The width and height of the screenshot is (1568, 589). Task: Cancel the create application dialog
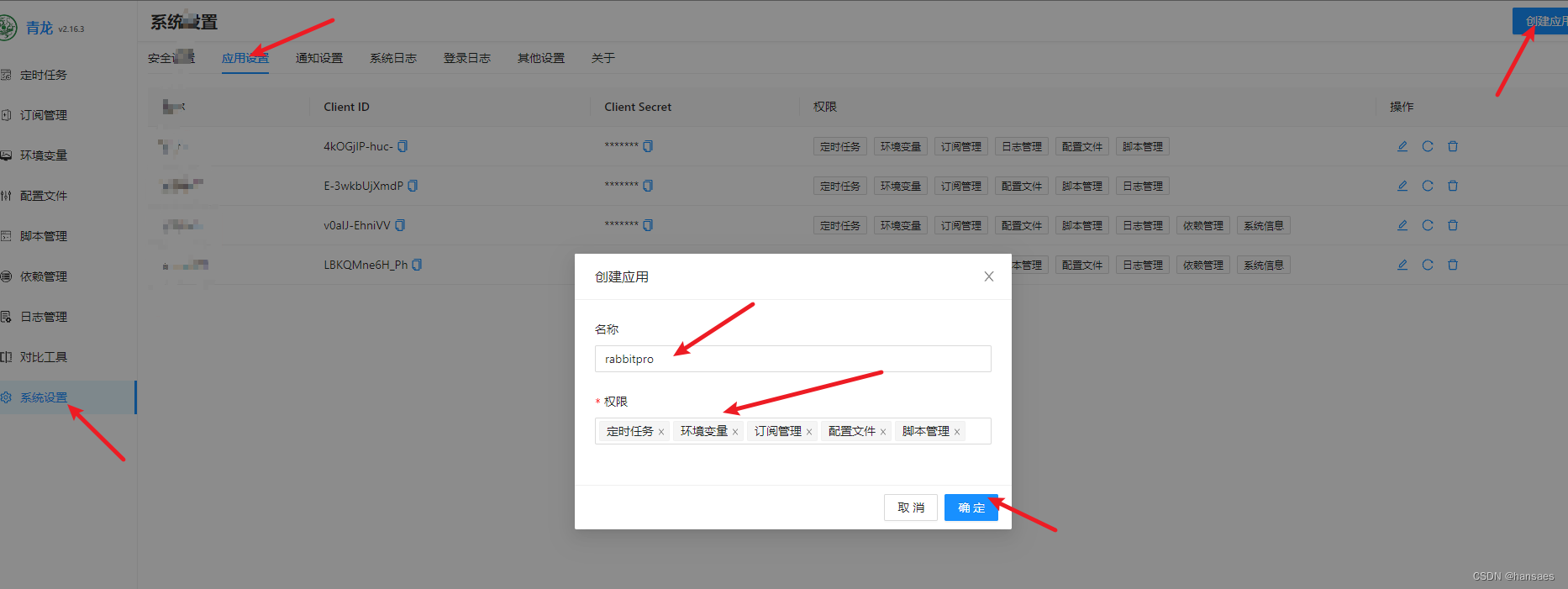tap(910, 507)
